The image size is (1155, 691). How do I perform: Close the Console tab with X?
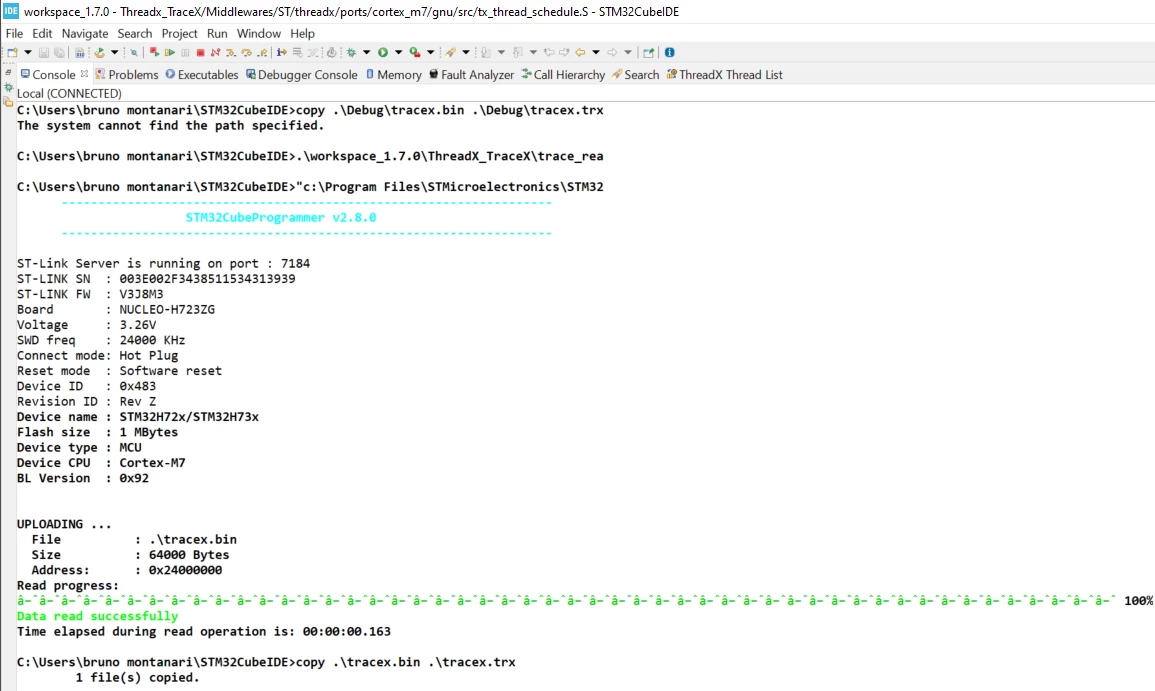click(85, 74)
